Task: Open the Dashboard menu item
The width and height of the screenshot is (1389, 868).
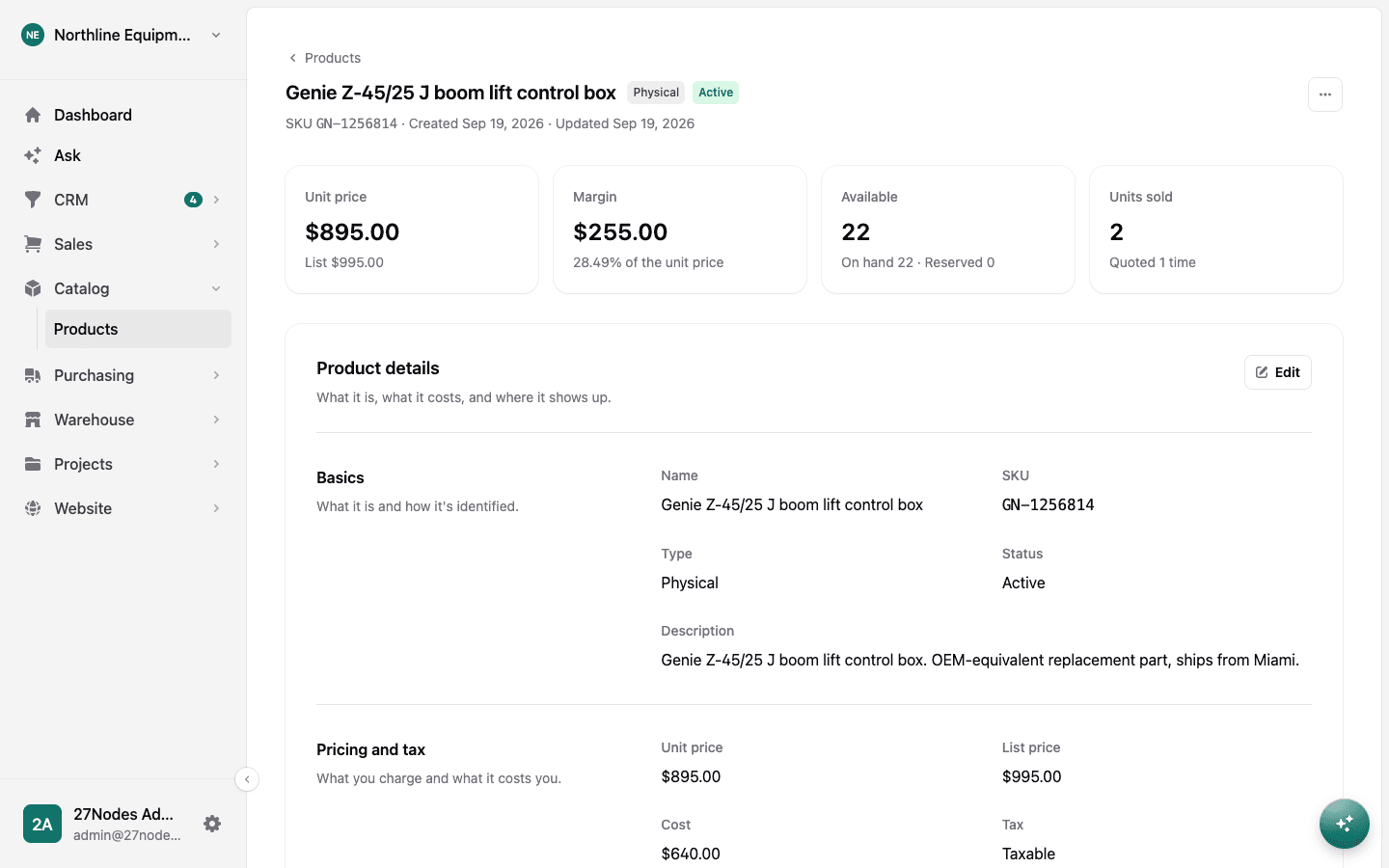Action: pyautogui.click(x=123, y=115)
